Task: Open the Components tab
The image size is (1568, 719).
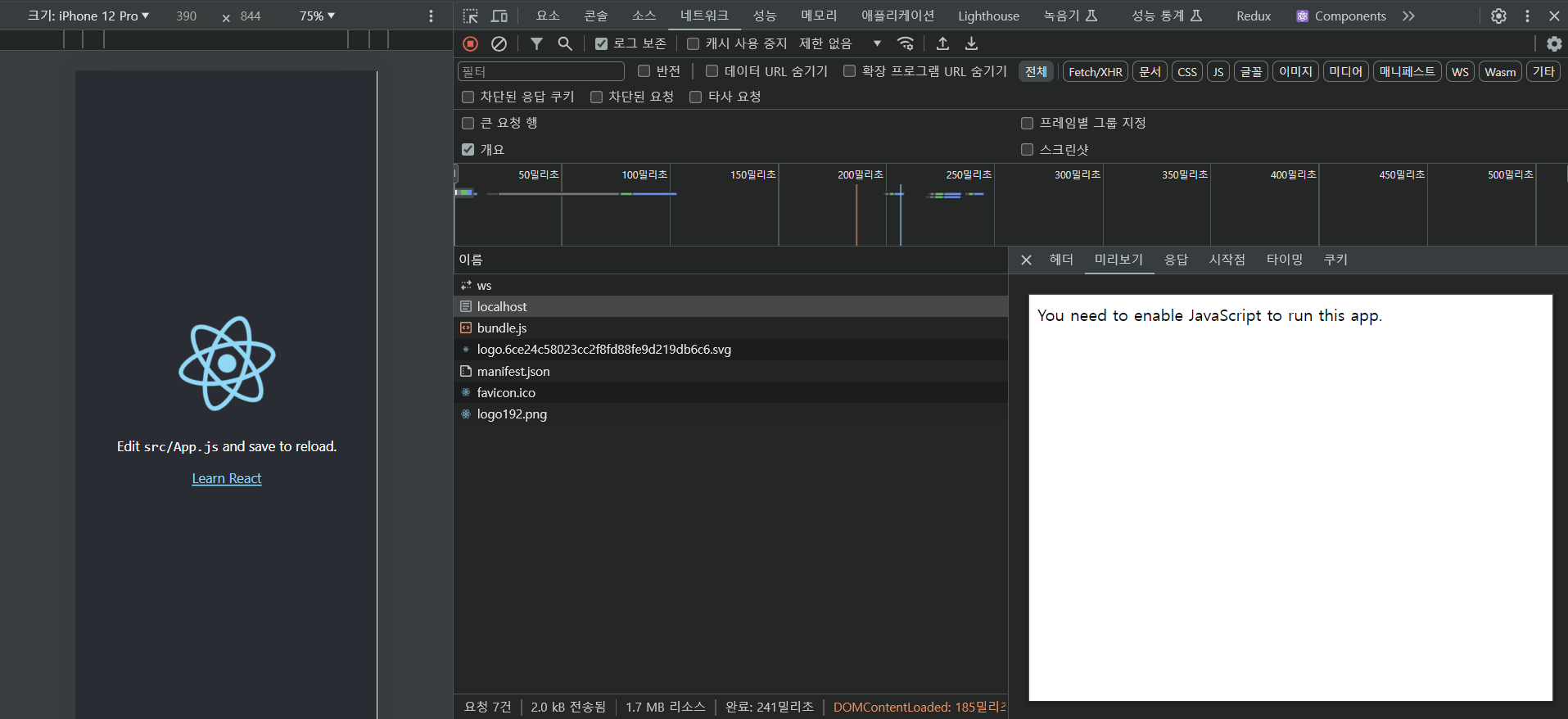Action: coord(1341,16)
